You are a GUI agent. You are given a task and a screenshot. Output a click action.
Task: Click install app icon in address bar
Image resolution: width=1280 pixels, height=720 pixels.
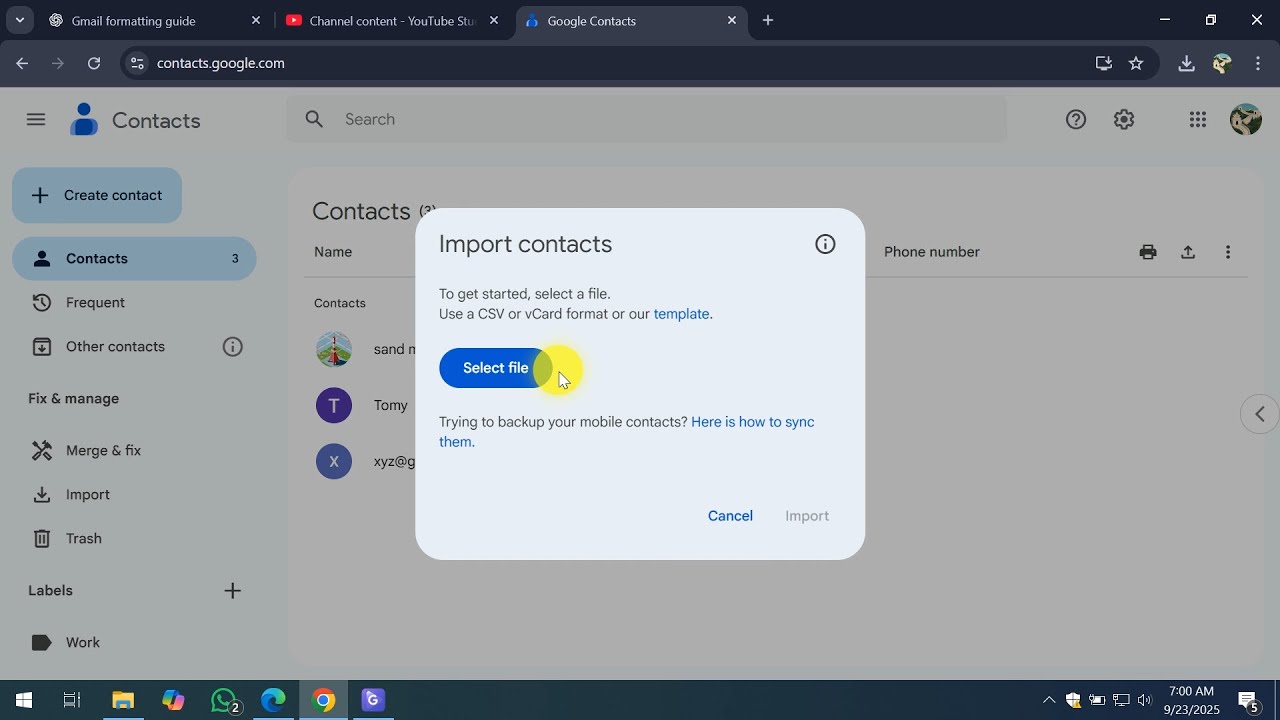point(1104,63)
